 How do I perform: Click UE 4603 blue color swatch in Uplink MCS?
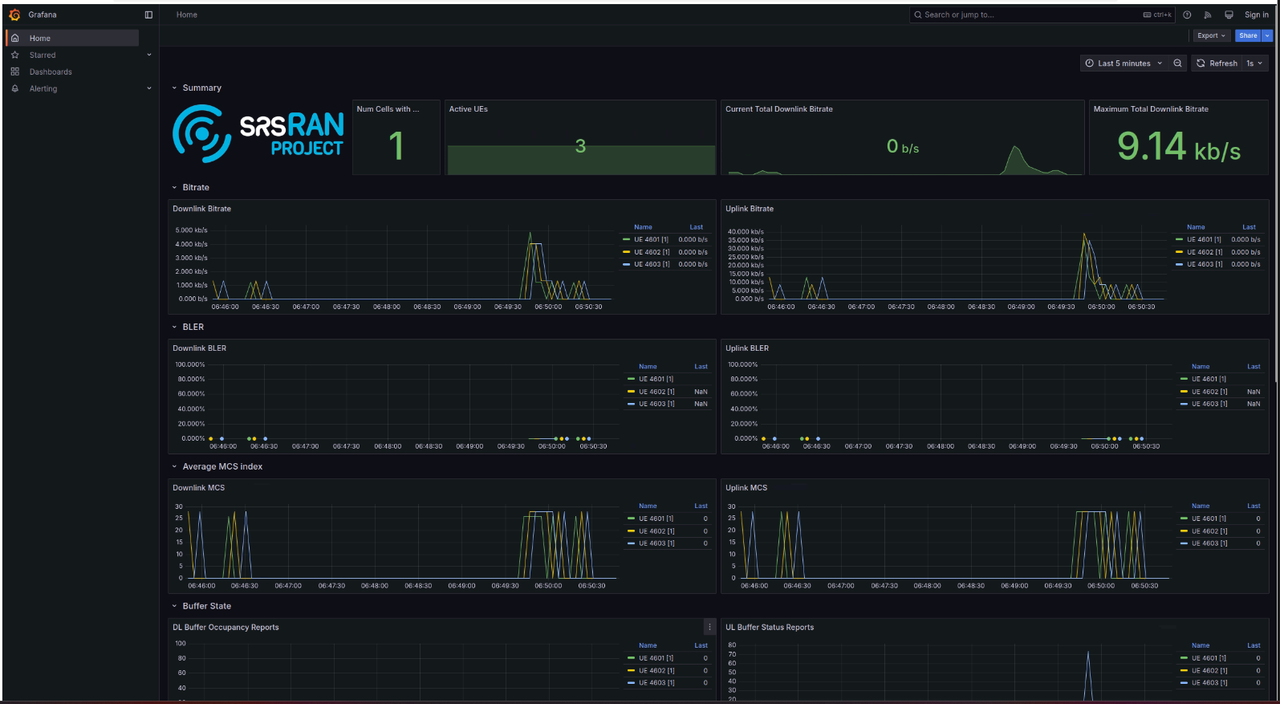tap(1184, 543)
